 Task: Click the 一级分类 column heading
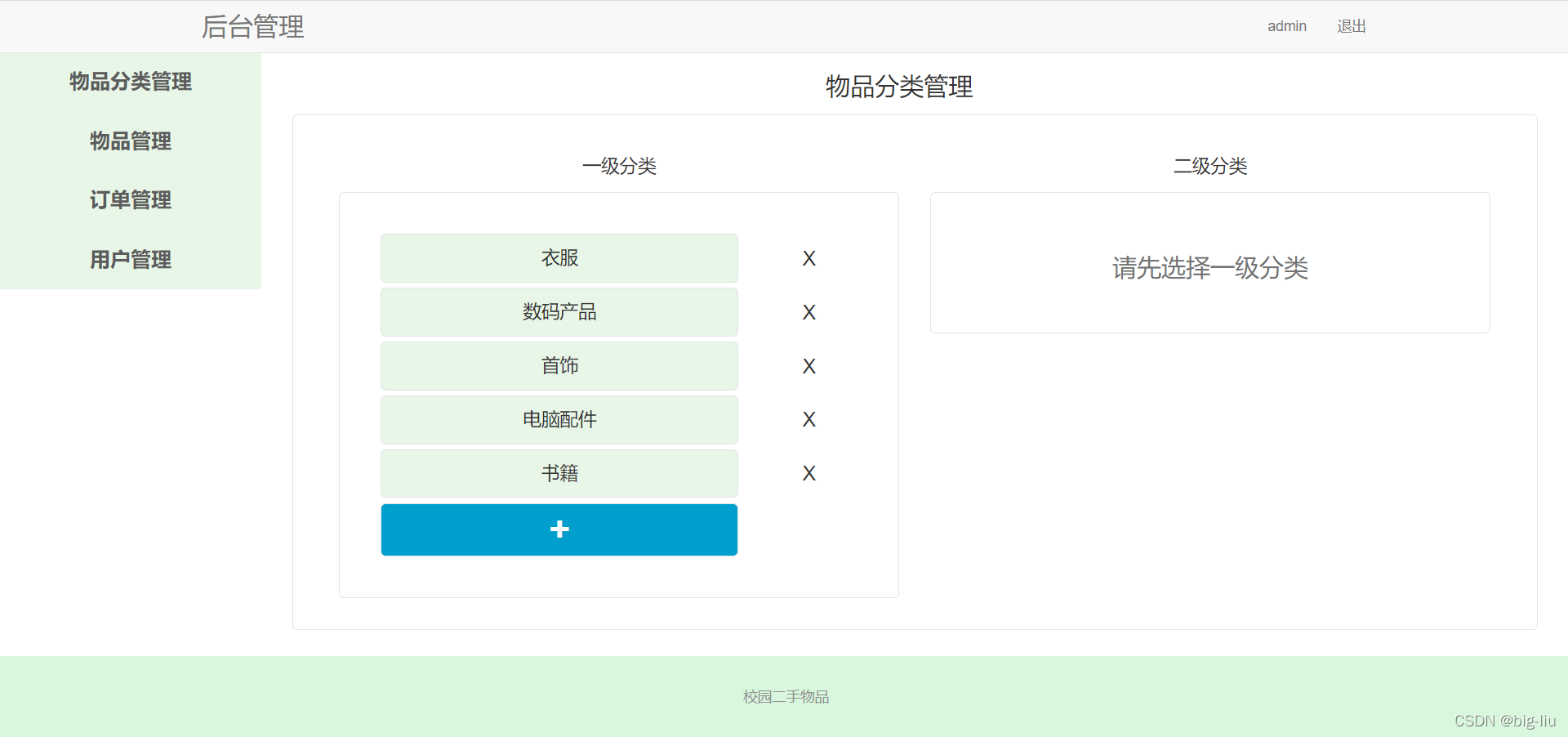point(619,167)
